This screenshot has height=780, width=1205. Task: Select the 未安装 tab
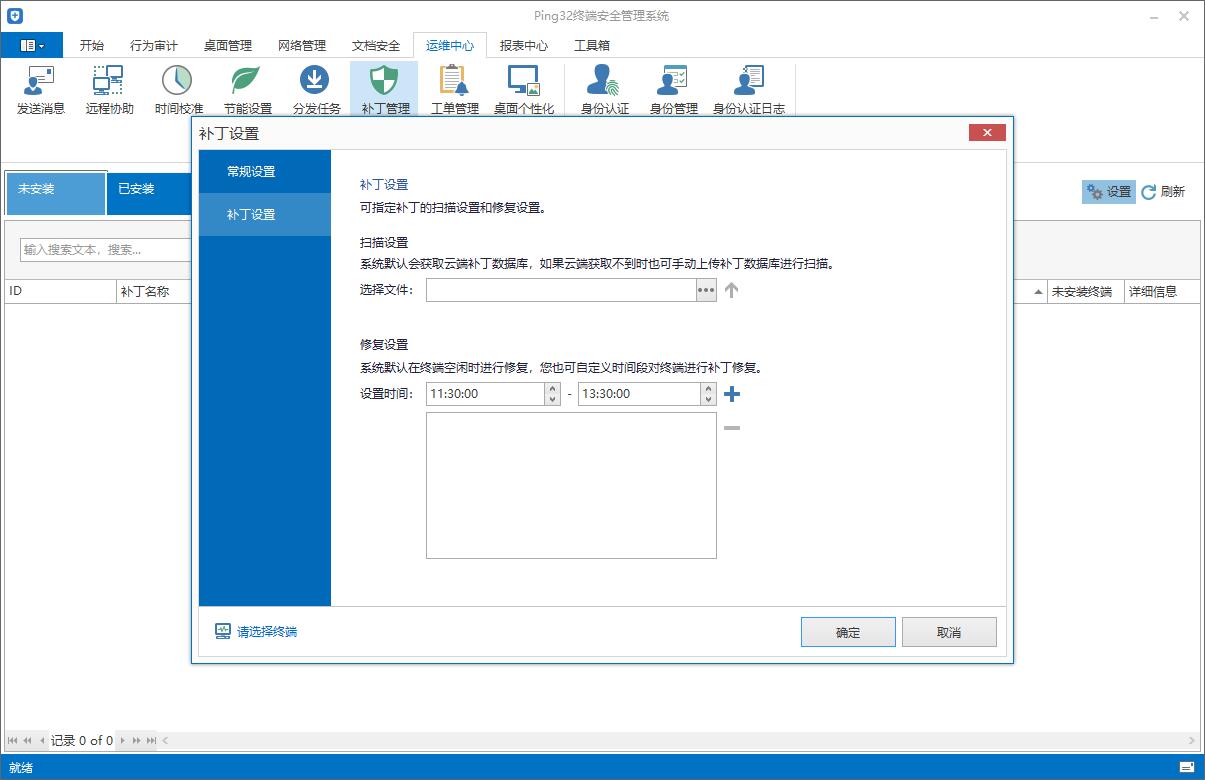pyautogui.click(x=56, y=193)
